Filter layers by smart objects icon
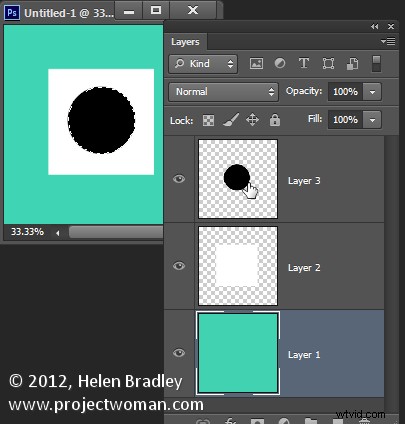 pos(352,63)
